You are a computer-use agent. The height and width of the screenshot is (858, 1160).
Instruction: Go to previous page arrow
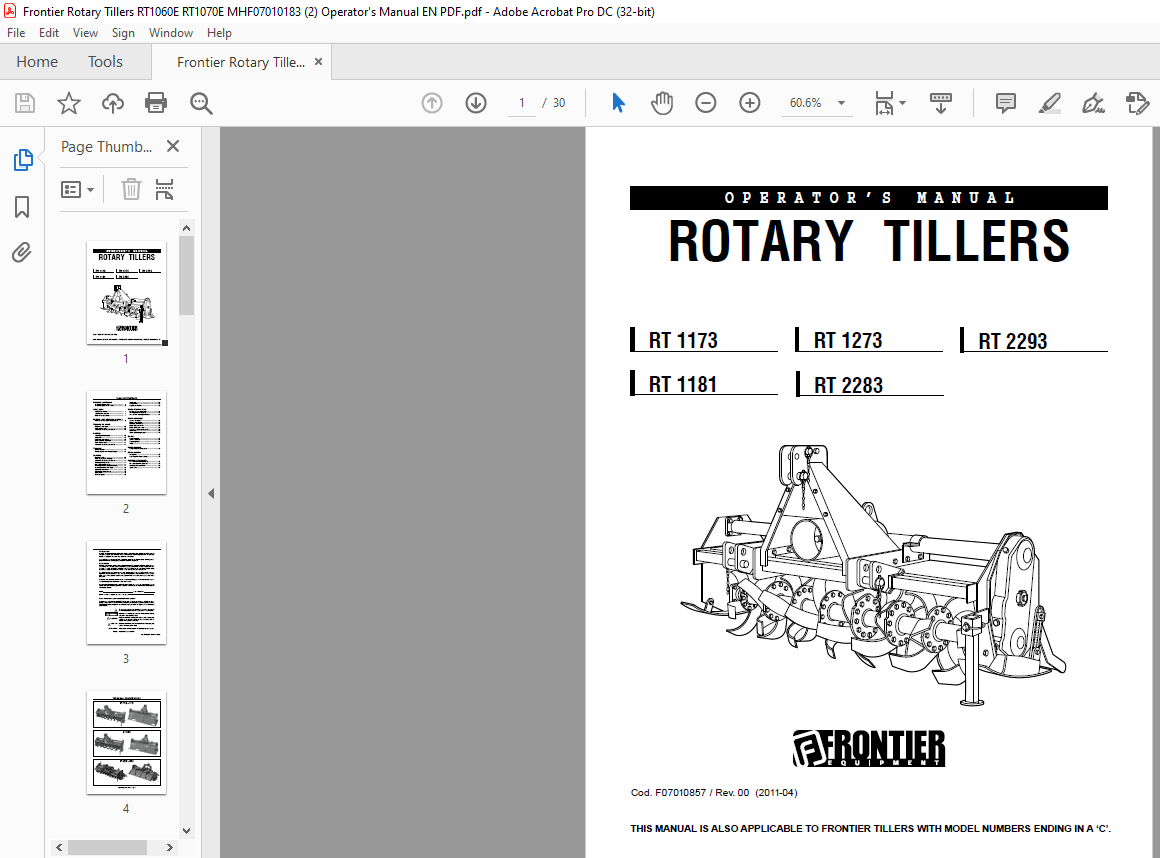432,103
